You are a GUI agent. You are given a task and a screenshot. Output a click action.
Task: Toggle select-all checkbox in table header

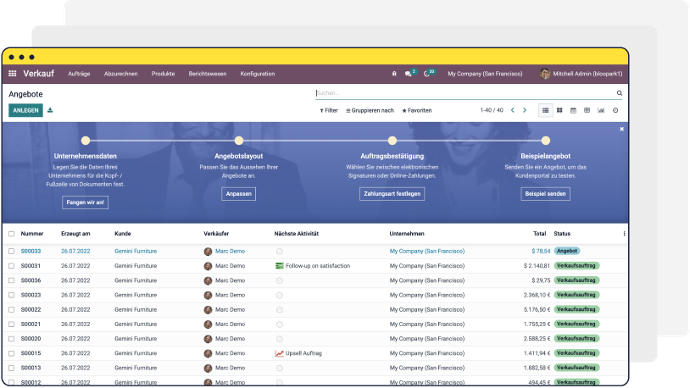pyautogui.click(x=11, y=234)
